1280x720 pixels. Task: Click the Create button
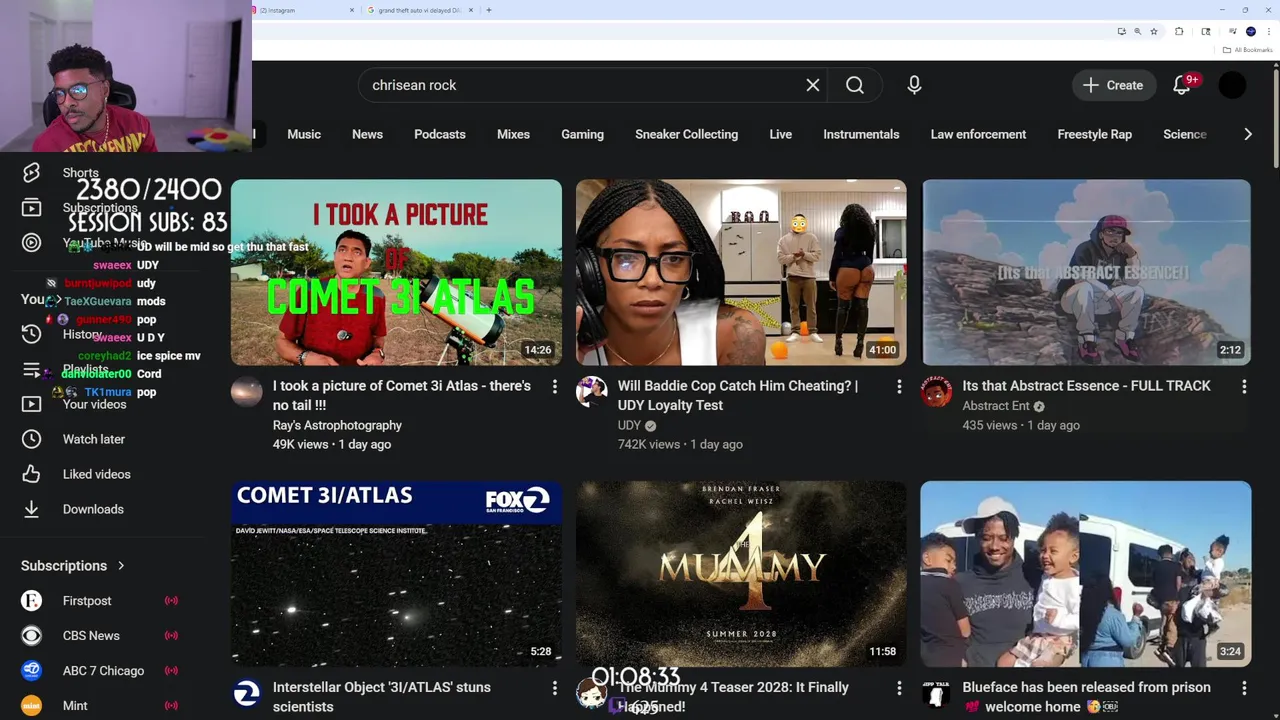click(1113, 85)
